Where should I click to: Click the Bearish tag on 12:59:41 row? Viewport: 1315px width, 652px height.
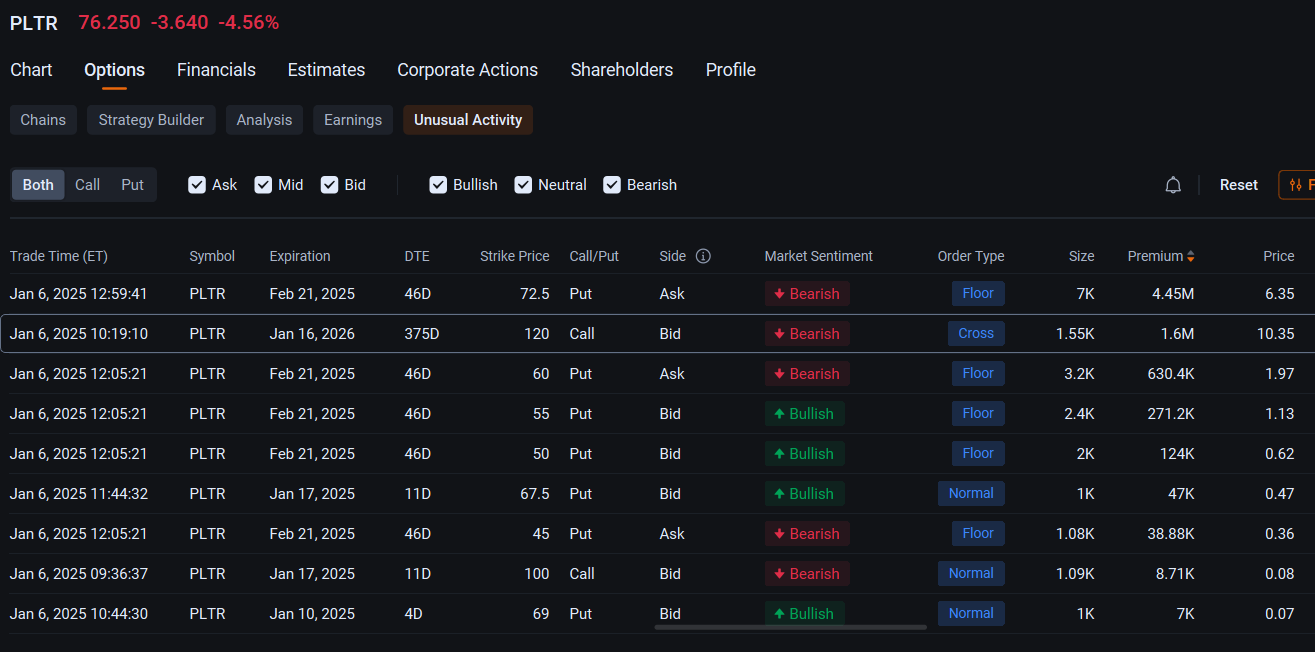[807, 294]
